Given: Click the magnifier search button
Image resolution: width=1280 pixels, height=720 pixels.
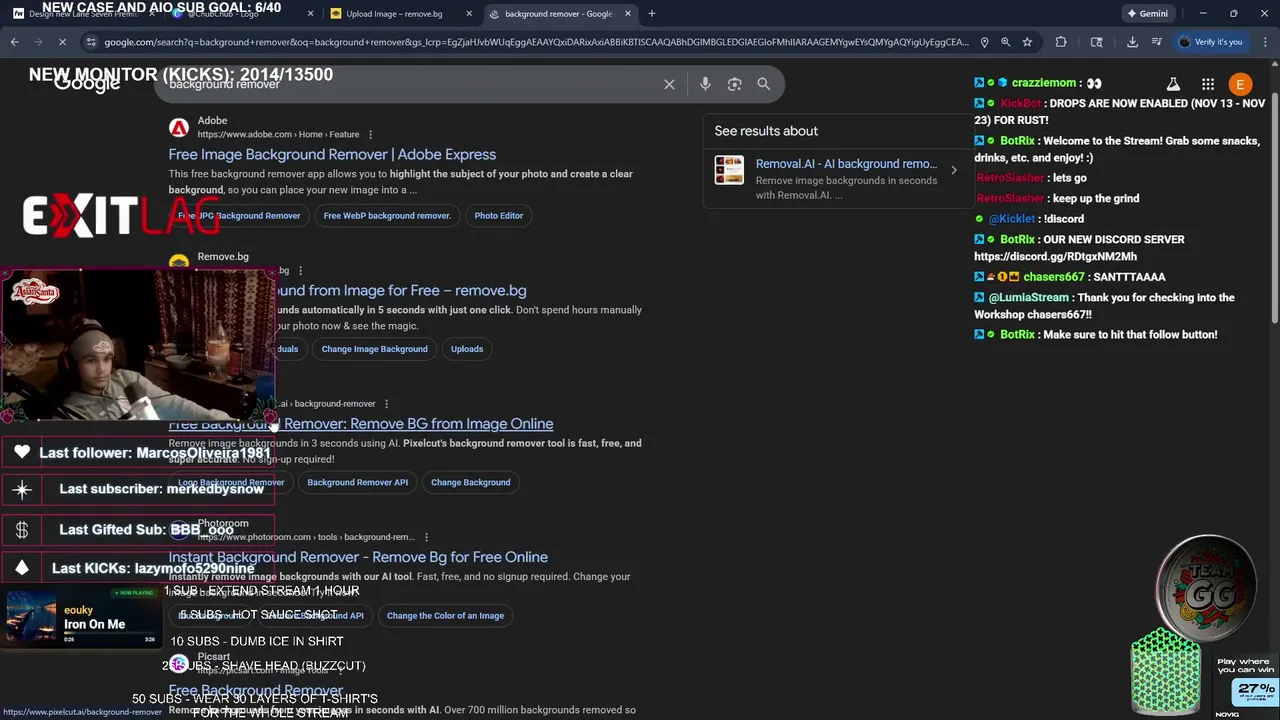Looking at the screenshot, I should 764,84.
